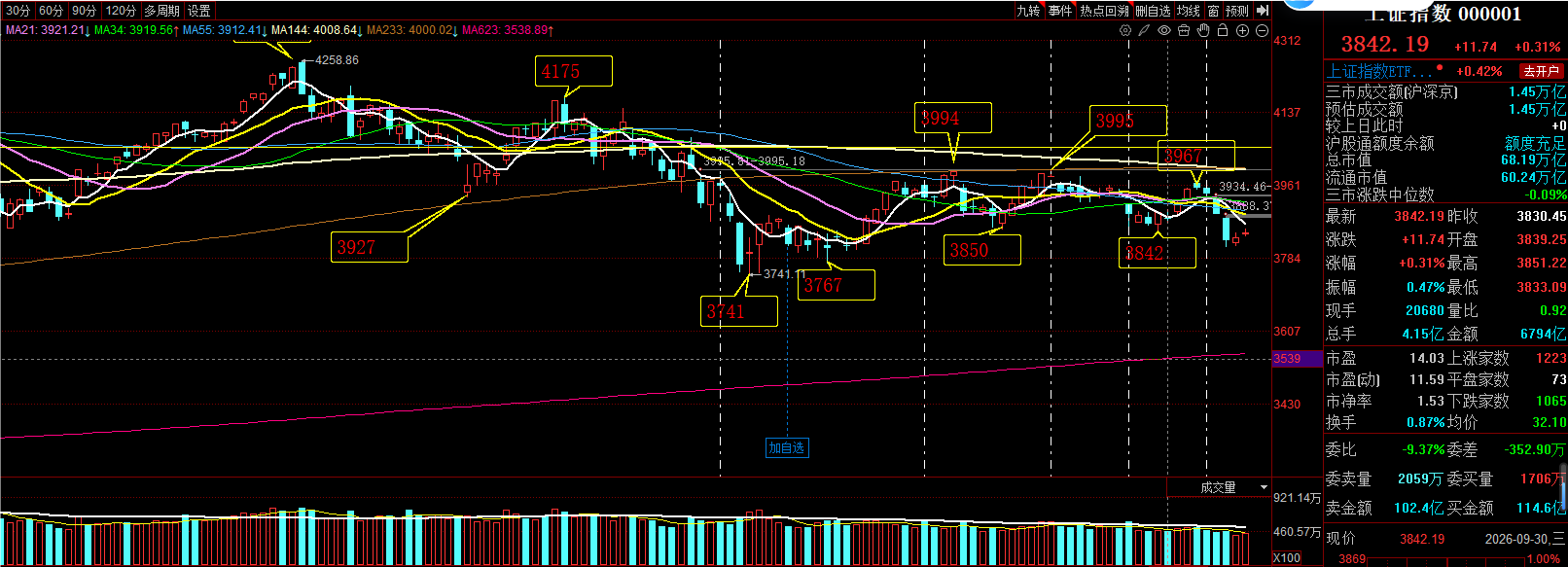The image size is (1568, 567).
Task: Select the hand pan tool icon
Action: (1203, 30)
